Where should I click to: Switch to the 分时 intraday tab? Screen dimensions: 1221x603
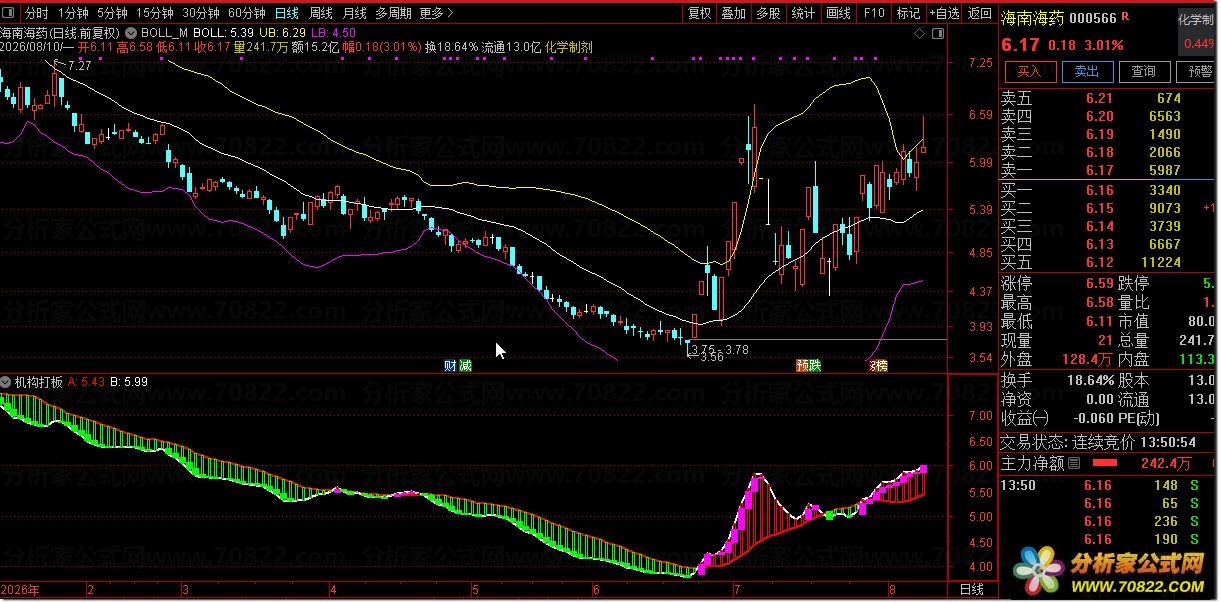click(36, 13)
